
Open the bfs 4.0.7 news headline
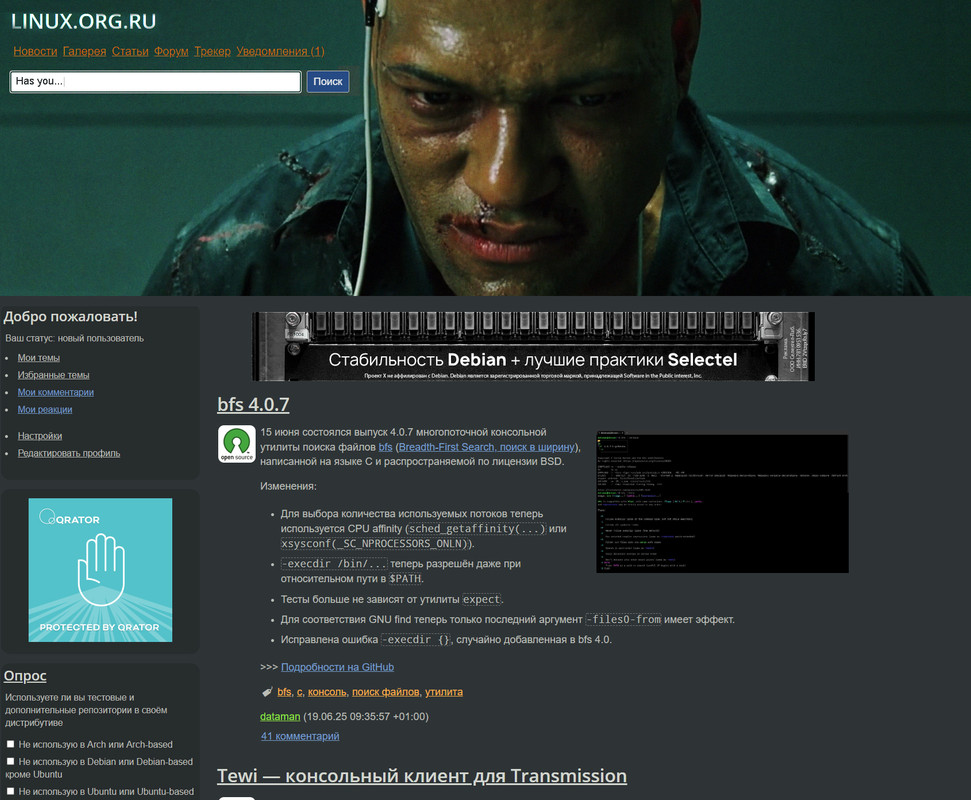coord(253,404)
